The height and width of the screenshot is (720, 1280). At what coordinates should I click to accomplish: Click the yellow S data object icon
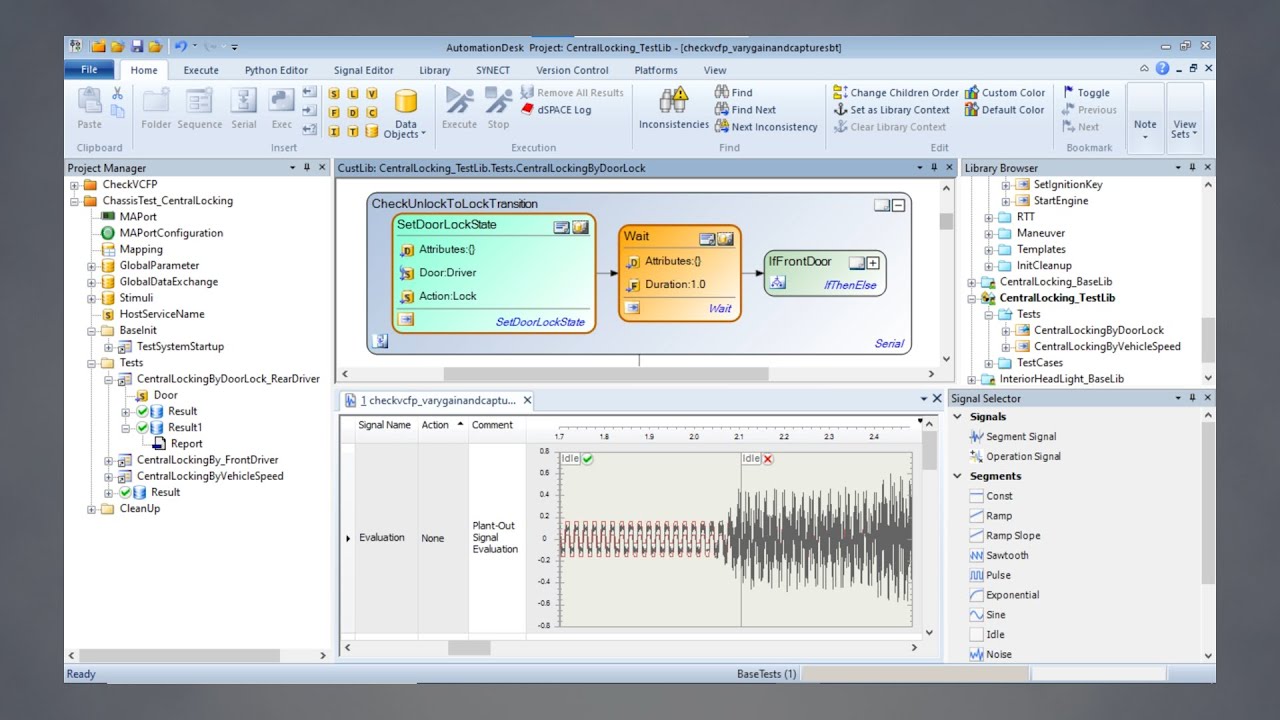335,93
